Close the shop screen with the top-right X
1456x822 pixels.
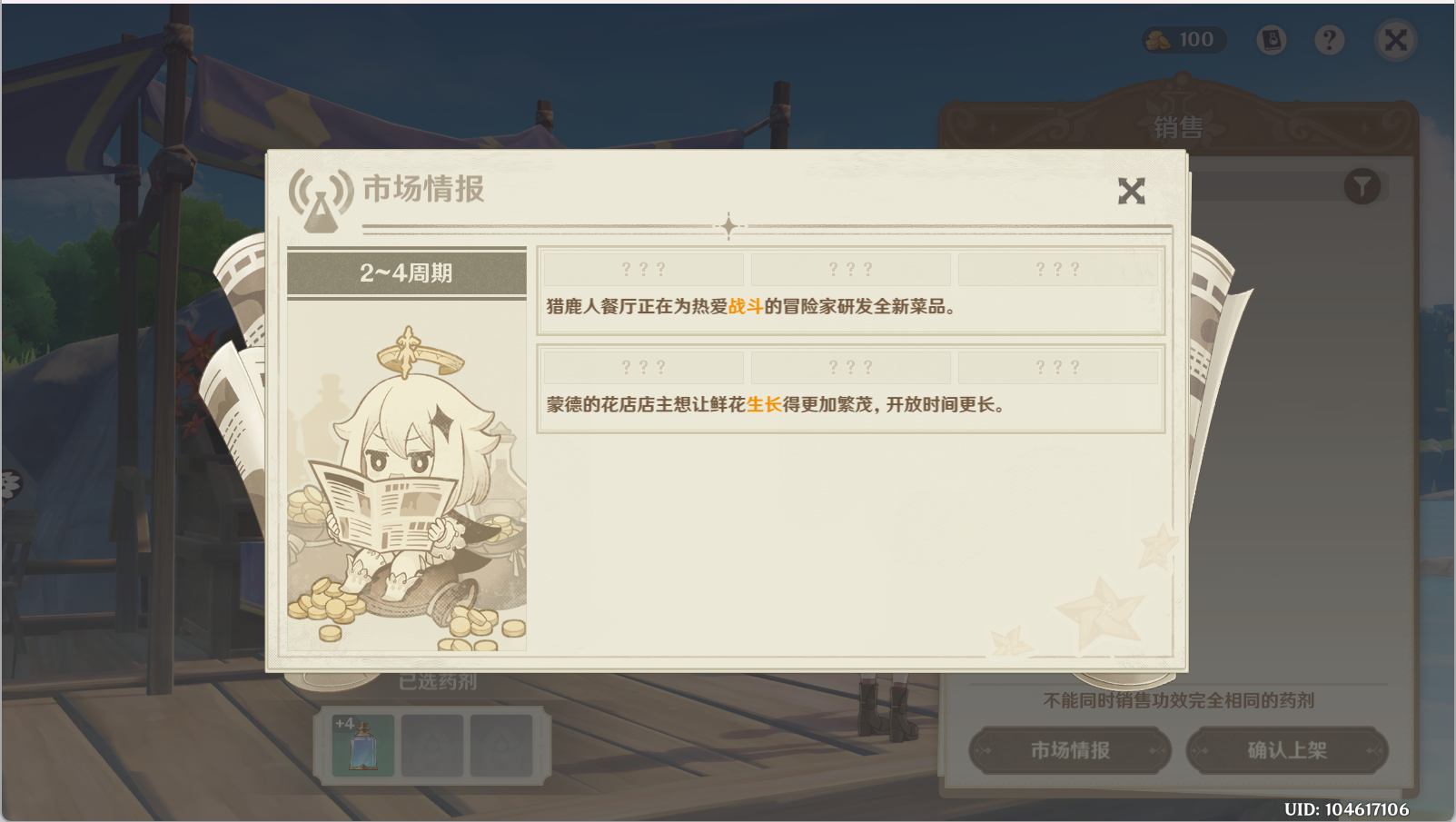point(1396,40)
